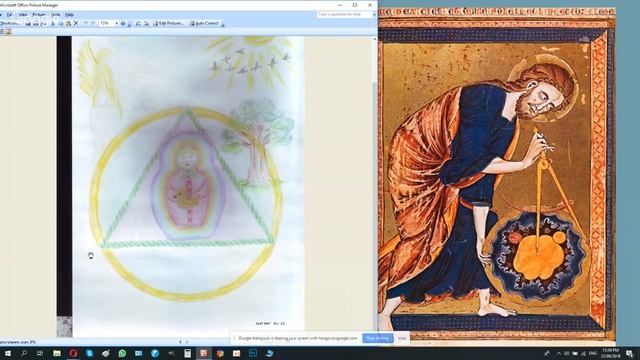This screenshot has height=360, width=640.
Task: Open the Picture menu
Action: click(x=39, y=15)
